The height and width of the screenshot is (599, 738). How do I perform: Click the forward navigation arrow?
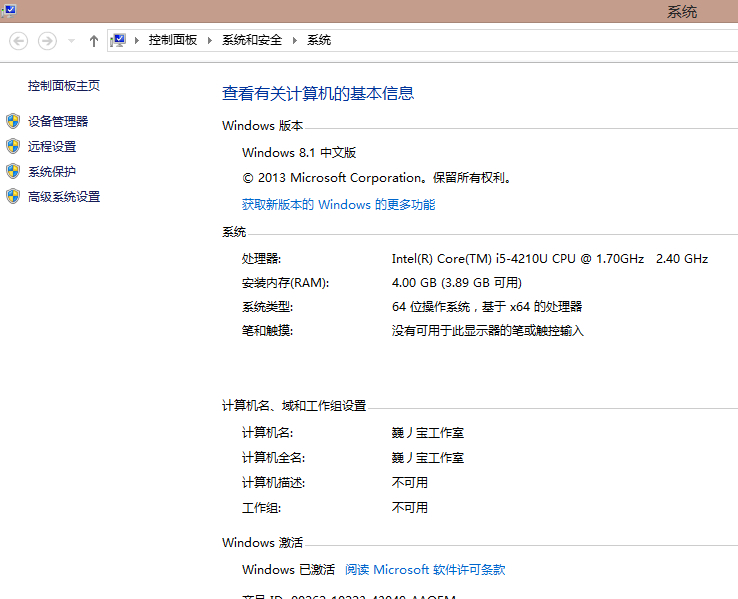[47, 41]
